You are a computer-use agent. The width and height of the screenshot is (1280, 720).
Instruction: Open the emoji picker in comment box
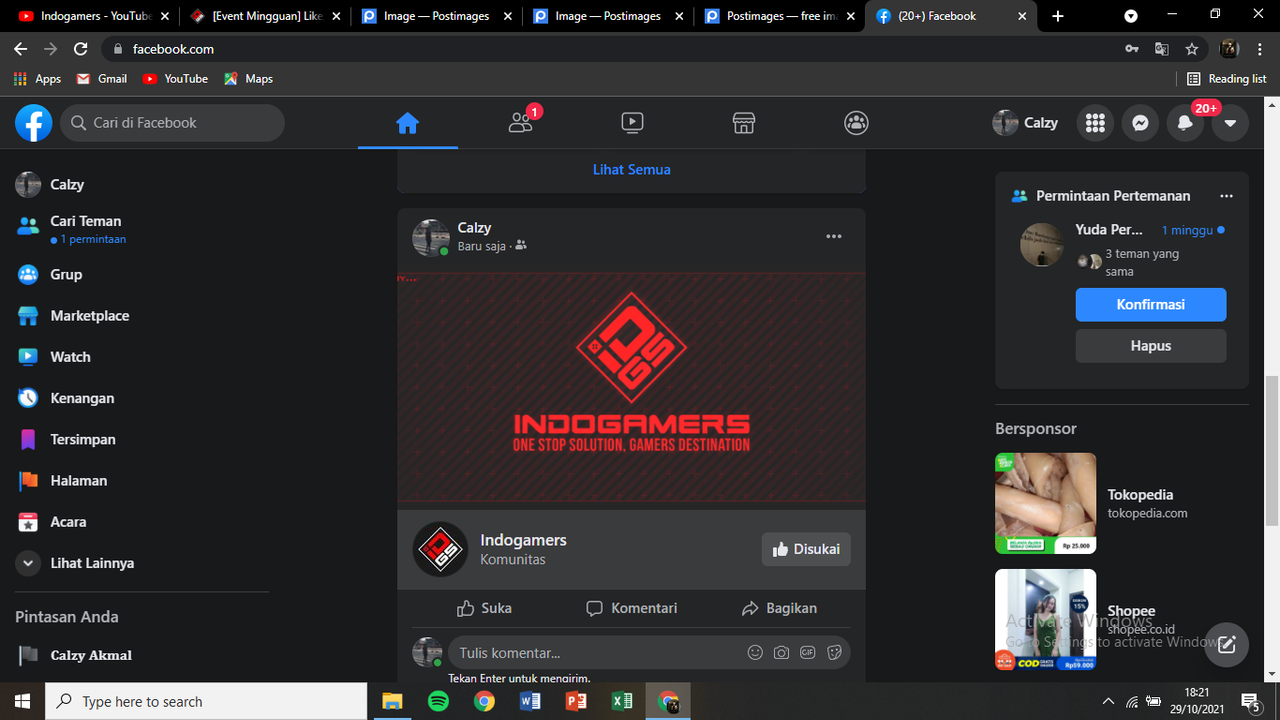tap(755, 653)
